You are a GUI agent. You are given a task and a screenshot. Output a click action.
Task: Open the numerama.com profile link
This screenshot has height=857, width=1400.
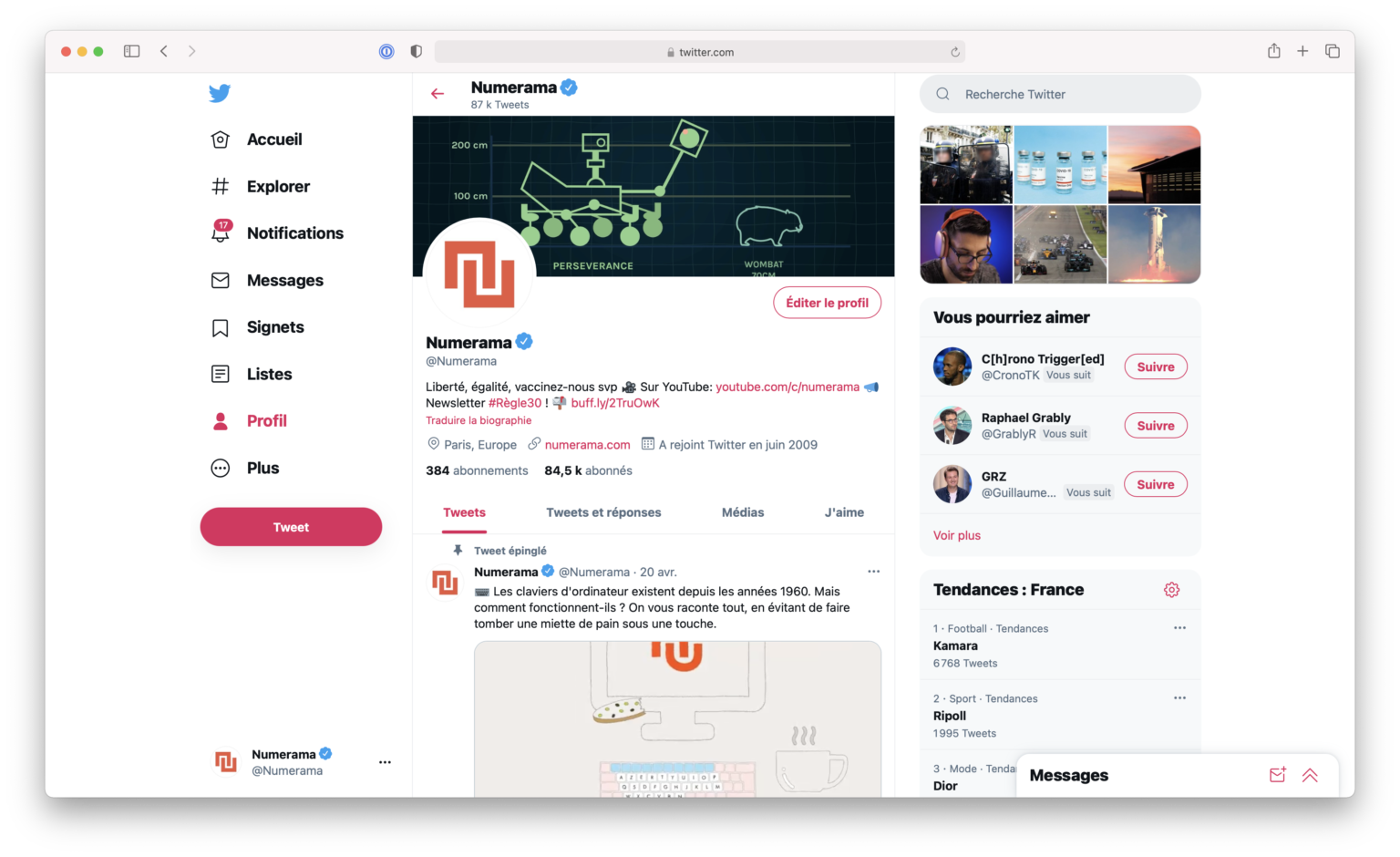coord(587,444)
